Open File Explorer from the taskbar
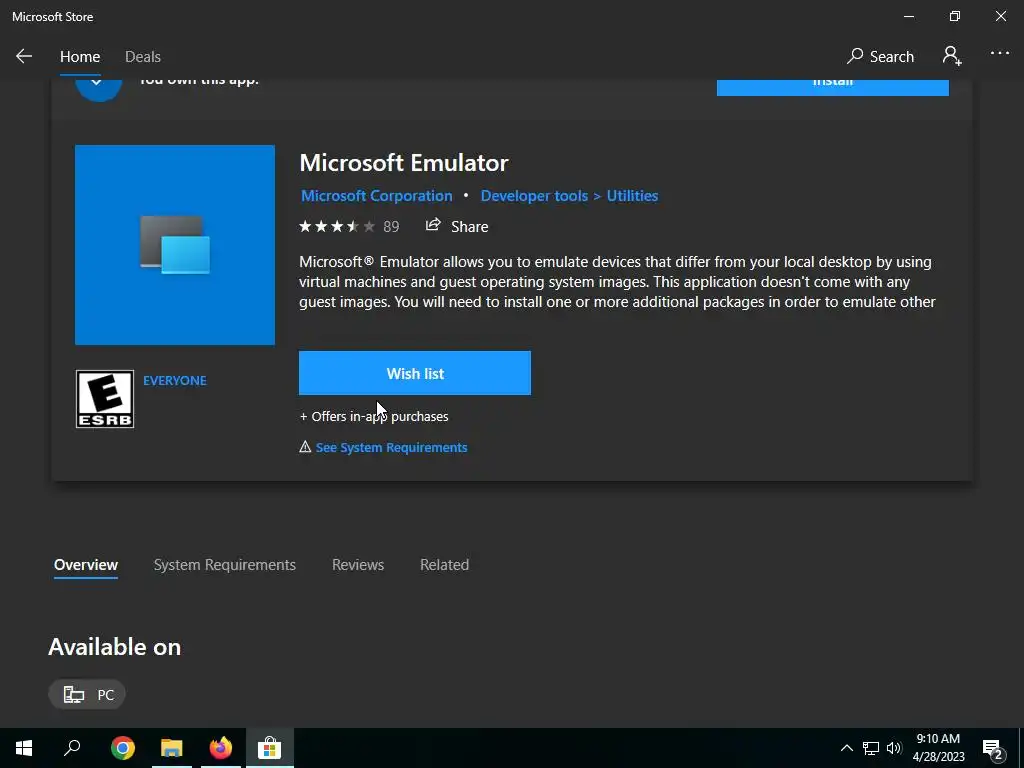The image size is (1024, 768). click(x=172, y=748)
